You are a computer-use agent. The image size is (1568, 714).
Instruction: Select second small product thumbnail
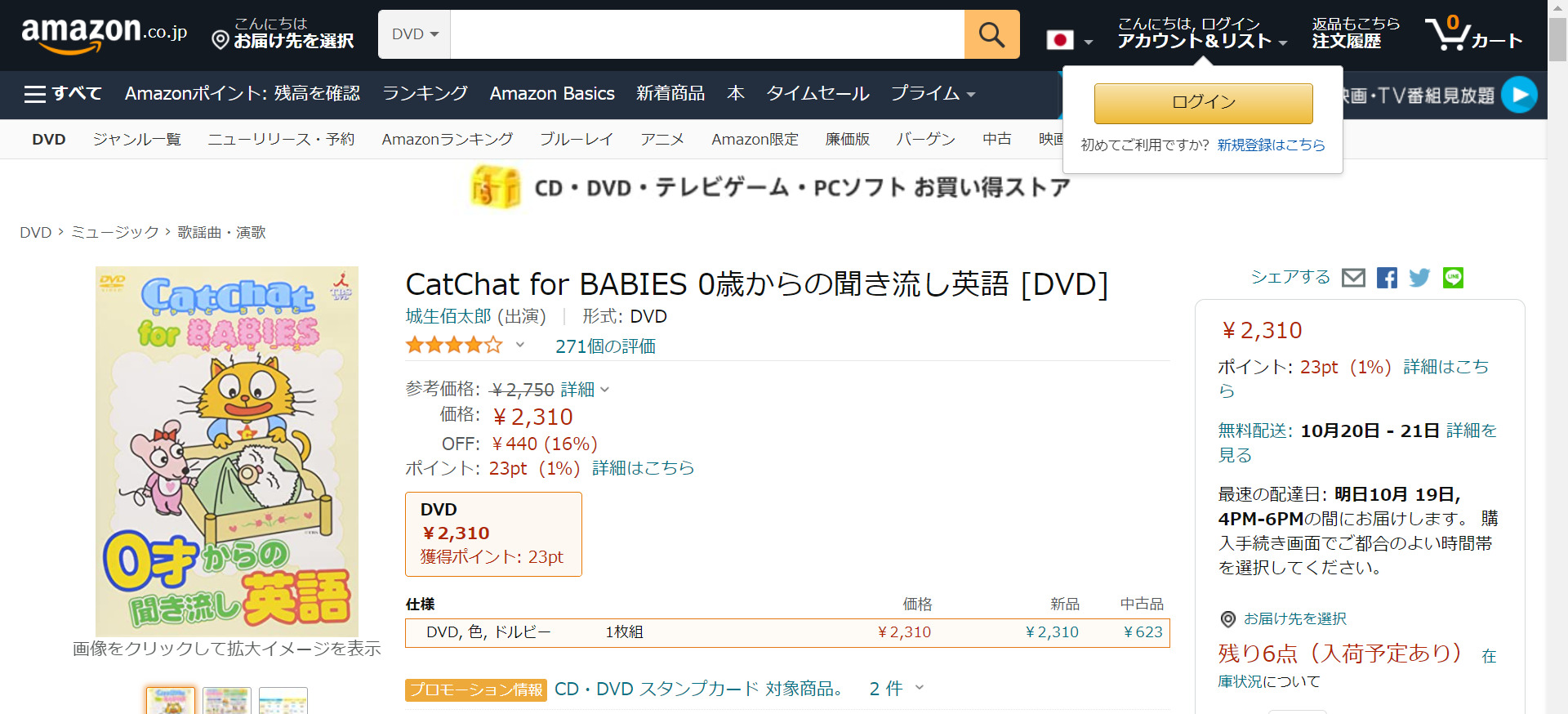[227, 701]
